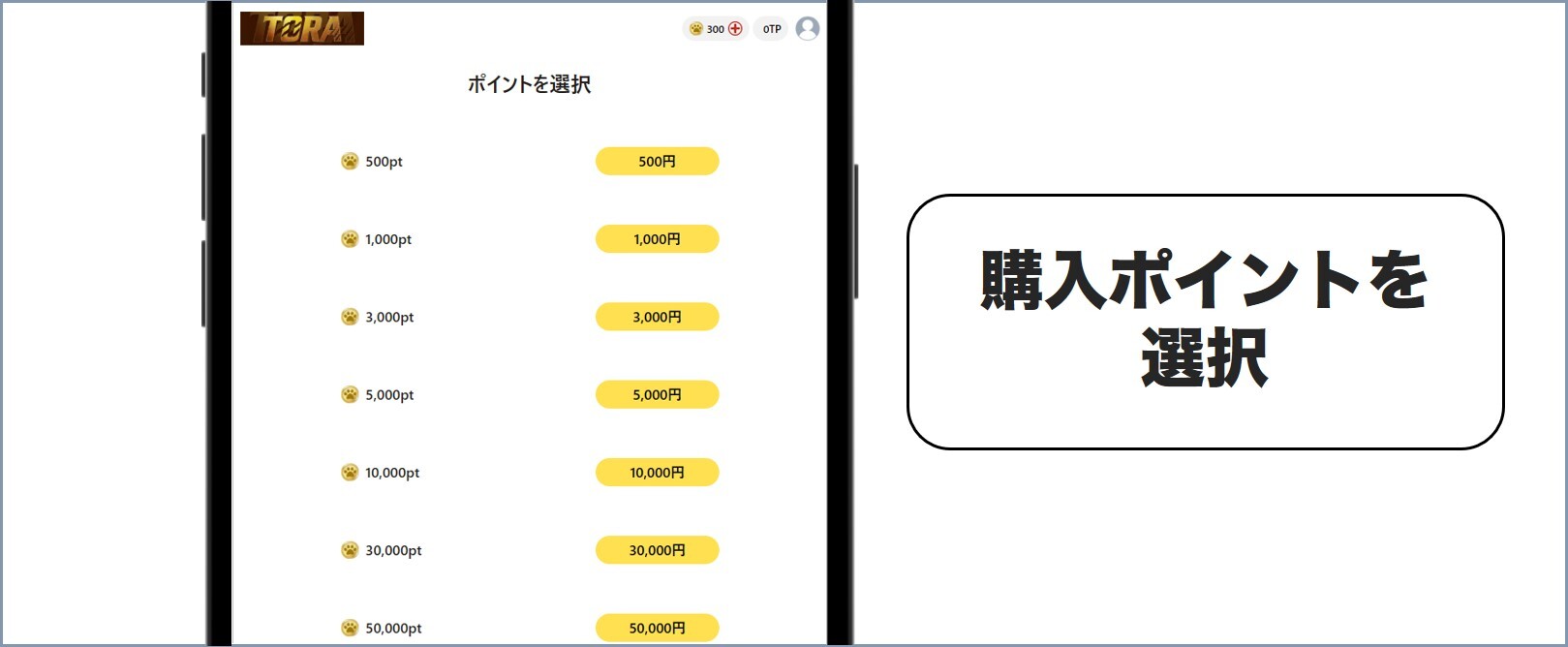
Task: Click the paw coin icon beside 30,000pt
Action: click(x=350, y=550)
